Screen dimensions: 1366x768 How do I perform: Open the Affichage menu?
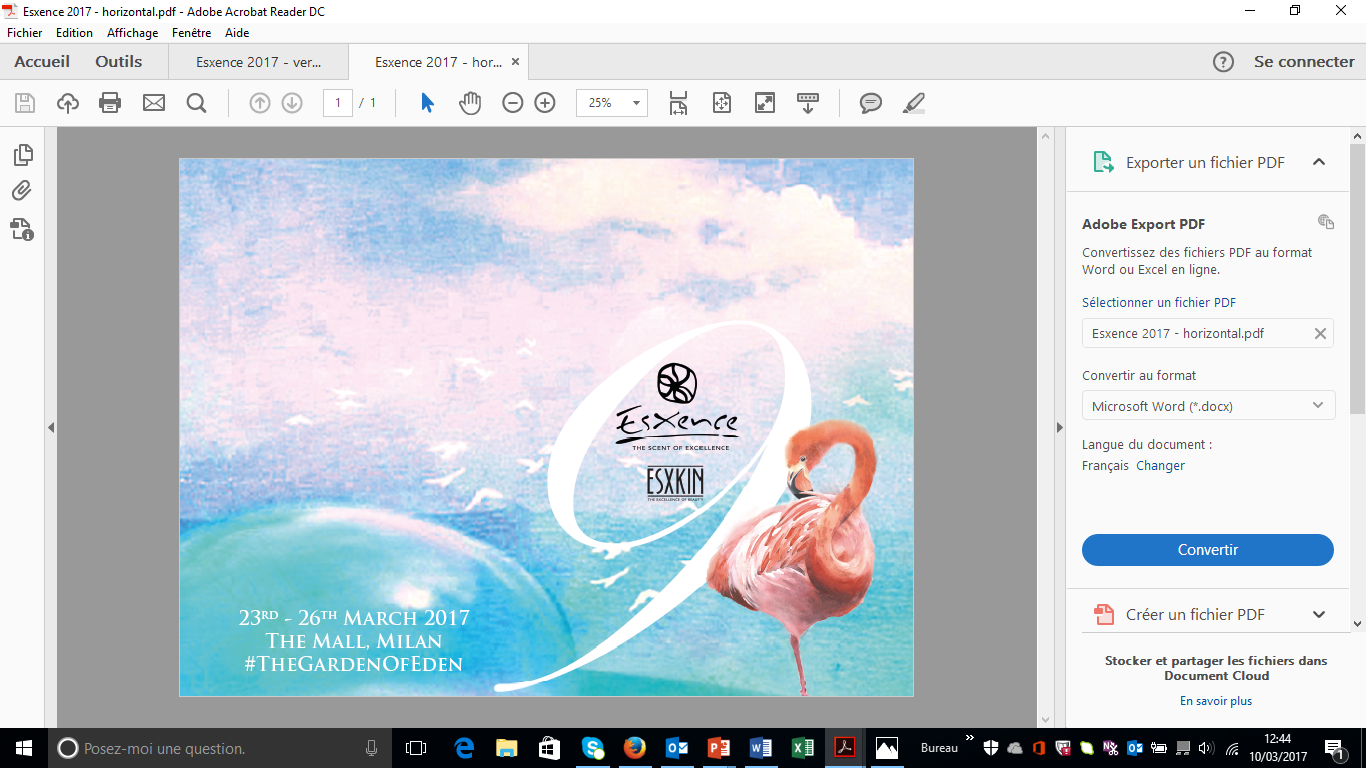(x=132, y=33)
